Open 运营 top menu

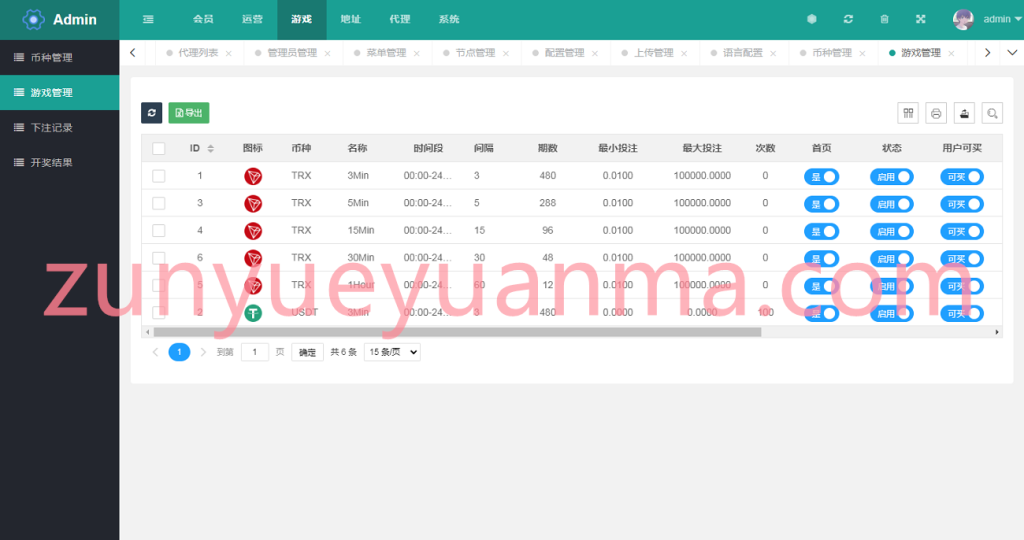pyautogui.click(x=252, y=20)
